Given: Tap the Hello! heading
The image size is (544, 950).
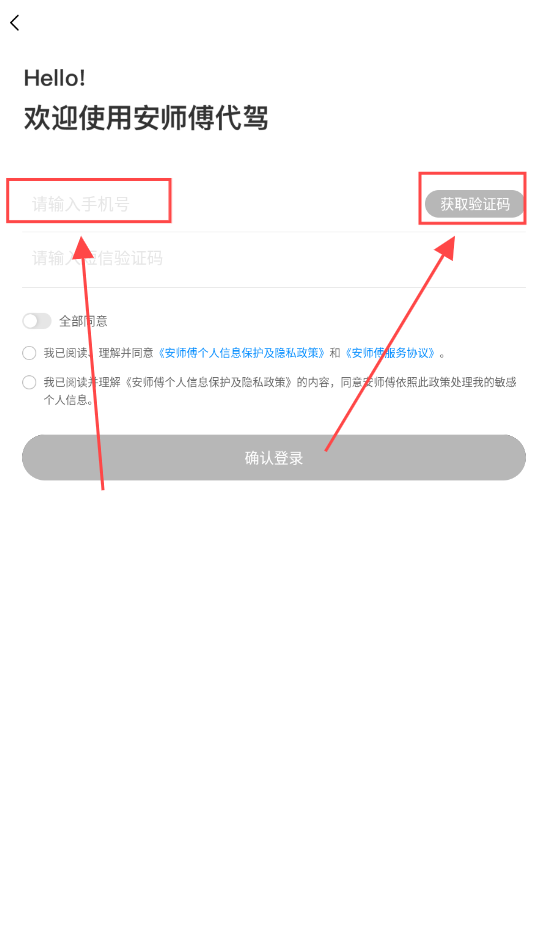Looking at the screenshot, I should [x=55, y=78].
